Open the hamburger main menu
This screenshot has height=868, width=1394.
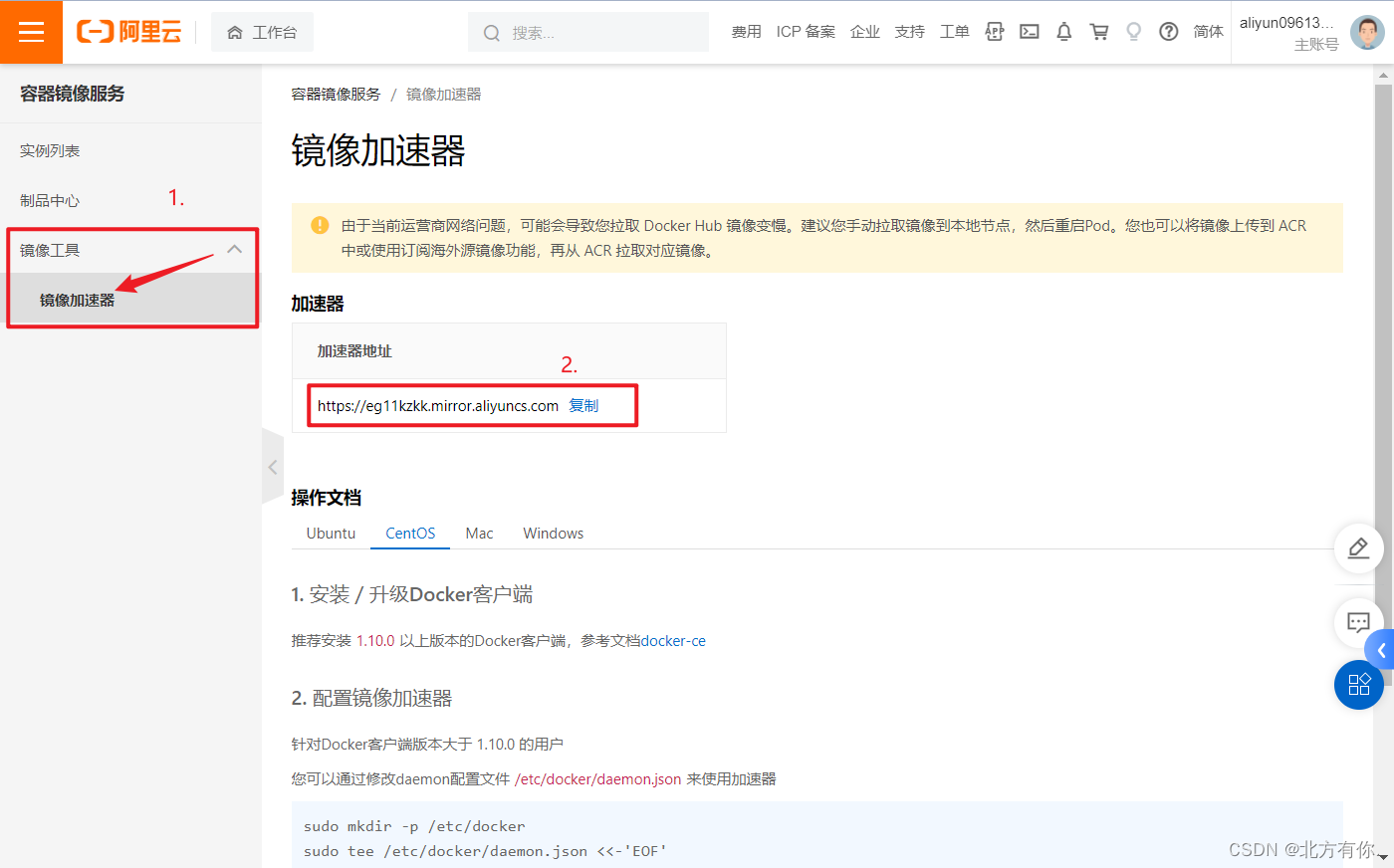[31, 32]
